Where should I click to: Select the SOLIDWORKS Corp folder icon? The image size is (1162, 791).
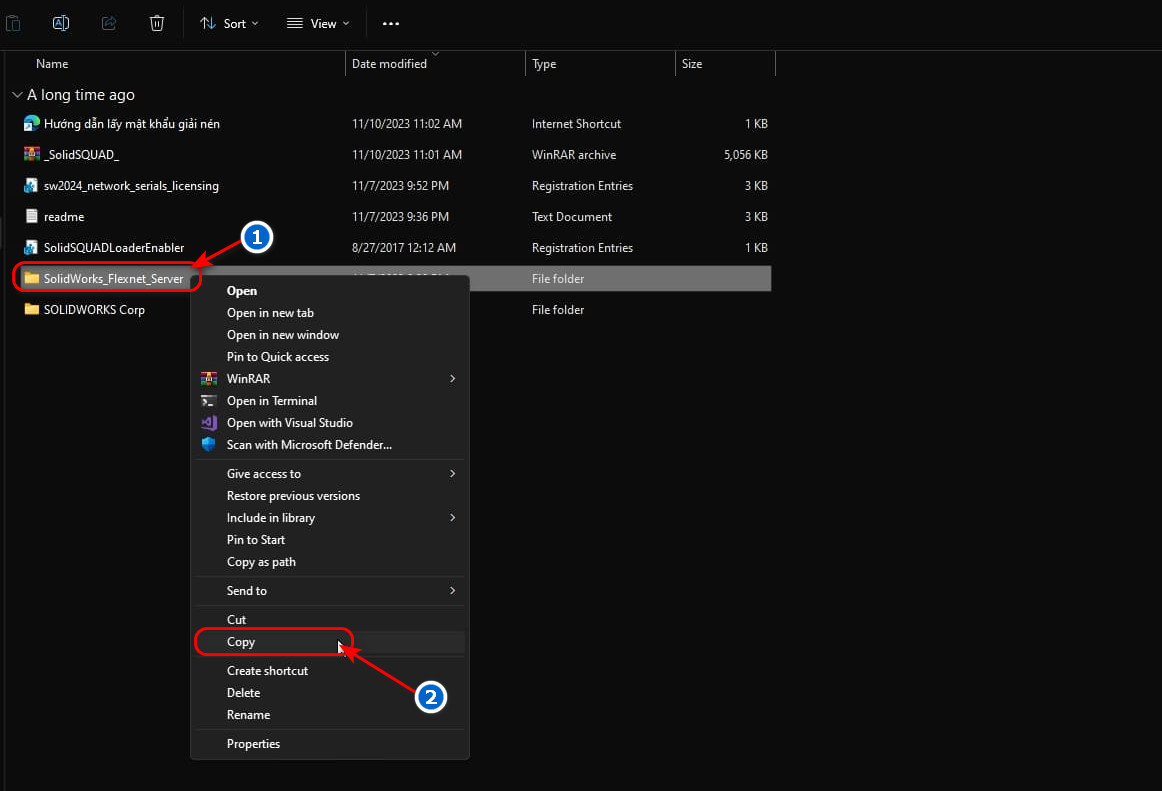click(x=32, y=309)
